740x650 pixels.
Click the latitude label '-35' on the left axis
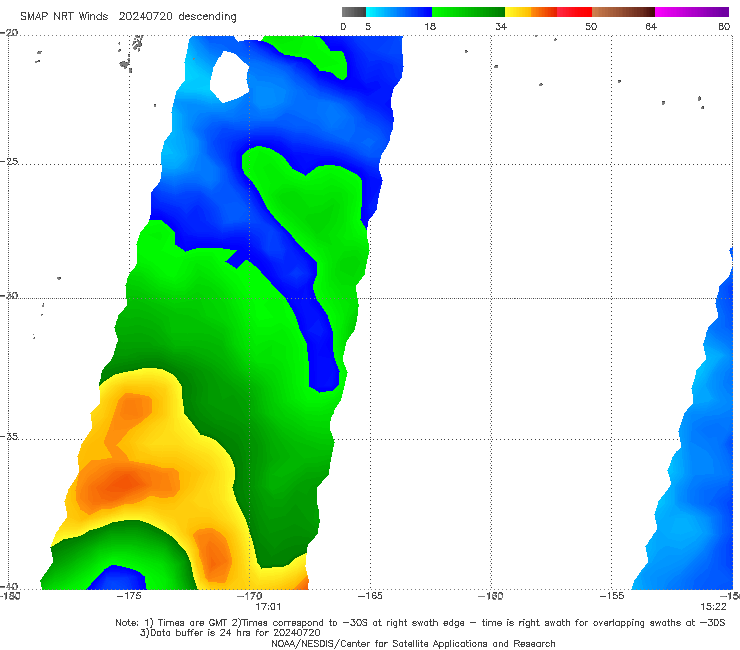pos(9,436)
